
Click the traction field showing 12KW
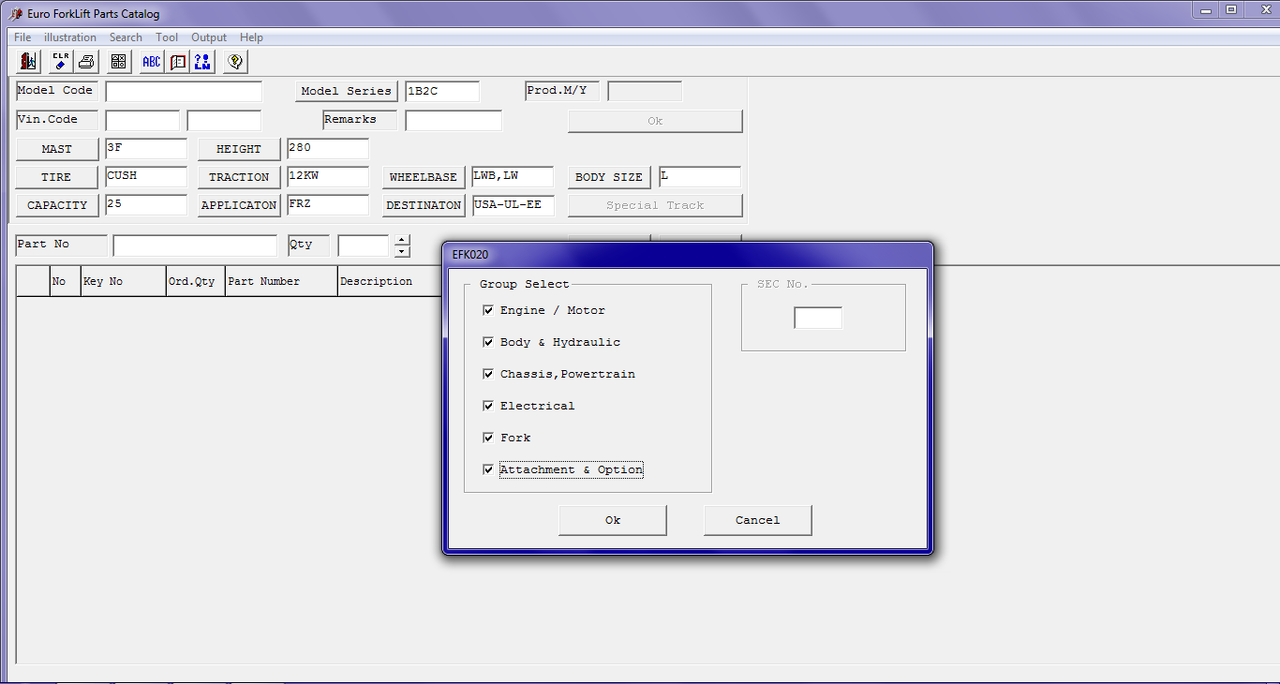328,176
